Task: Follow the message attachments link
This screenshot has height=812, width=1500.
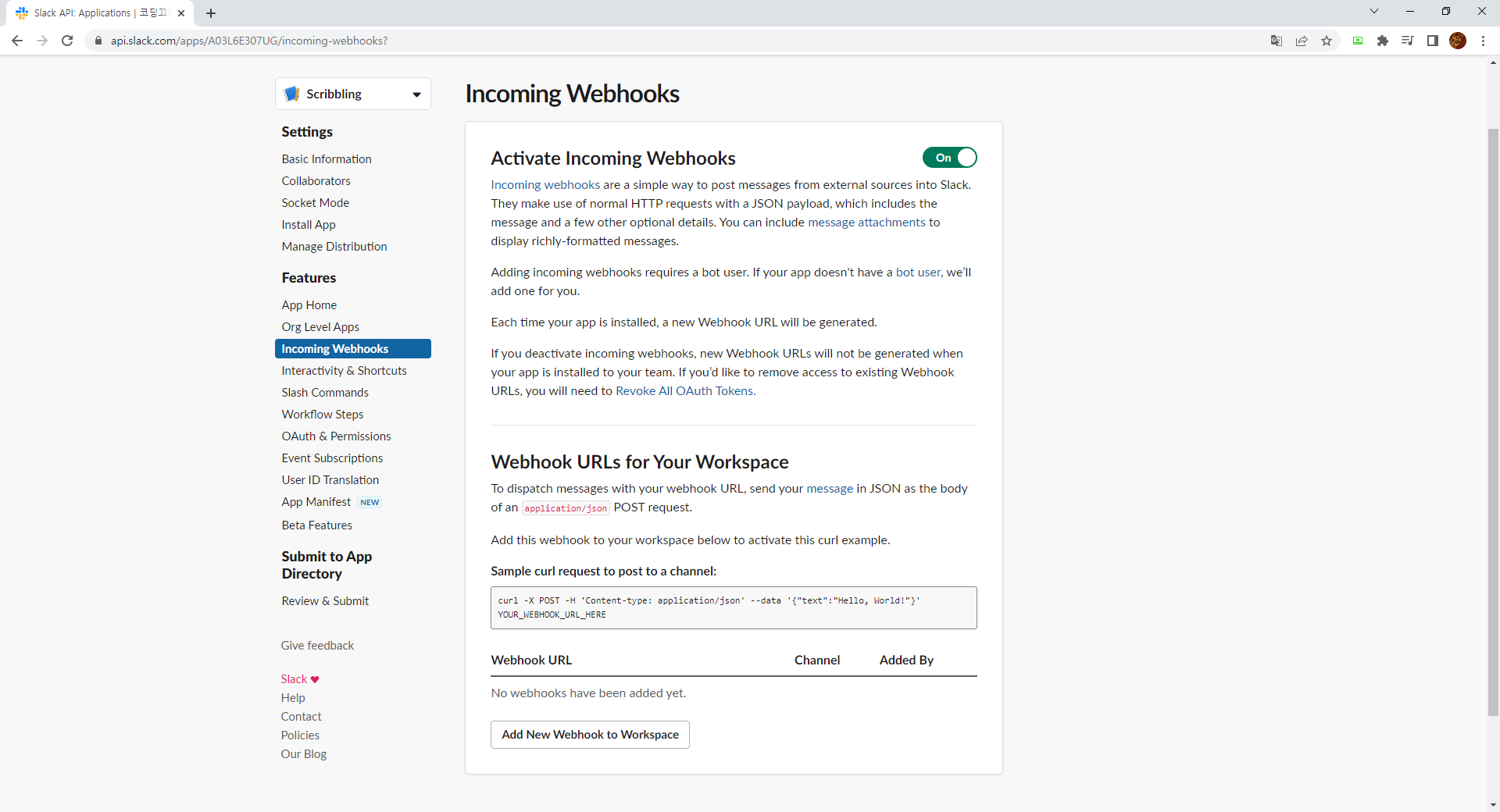Action: coord(866,222)
